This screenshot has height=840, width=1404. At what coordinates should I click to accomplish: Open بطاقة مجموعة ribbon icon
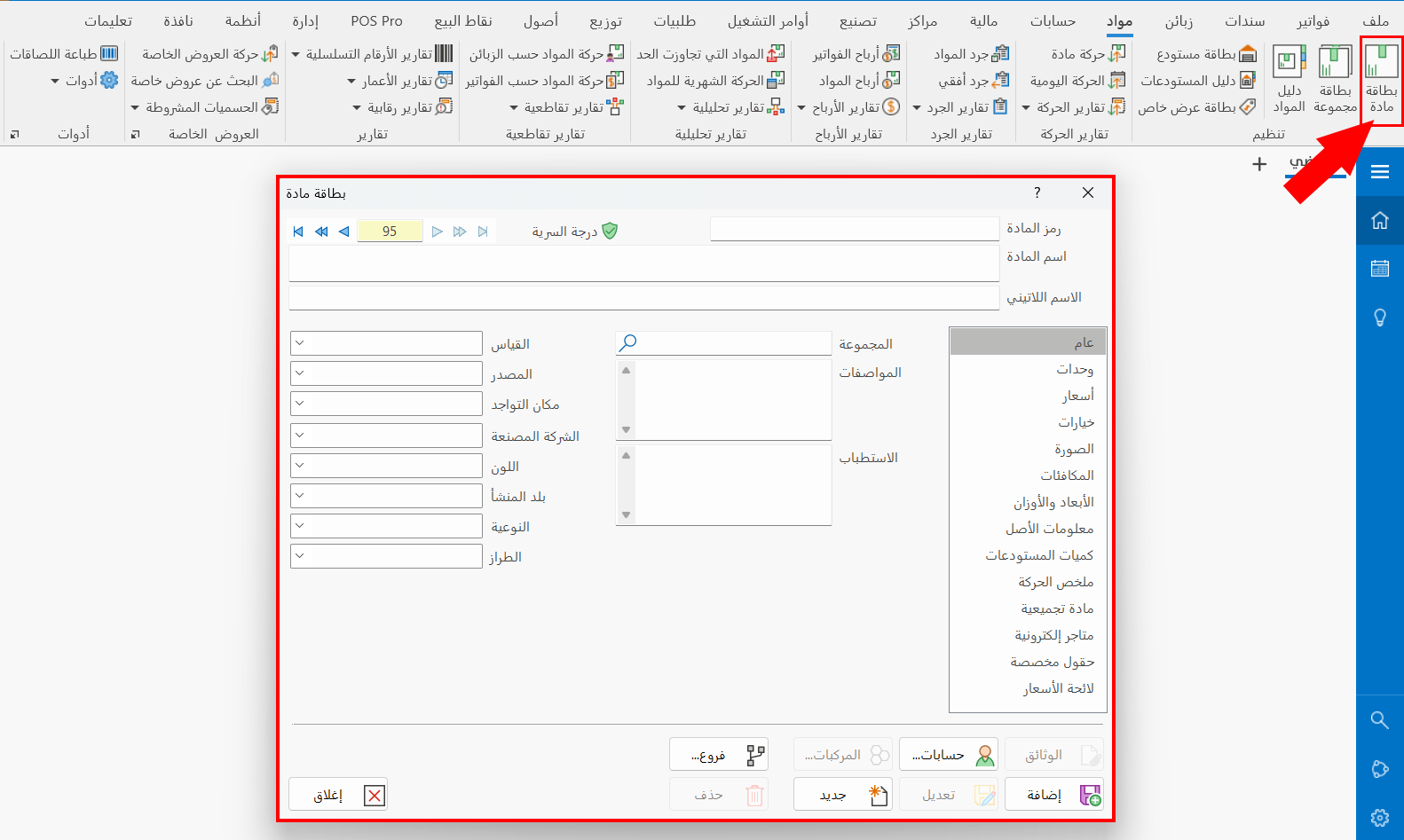tap(1335, 80)
